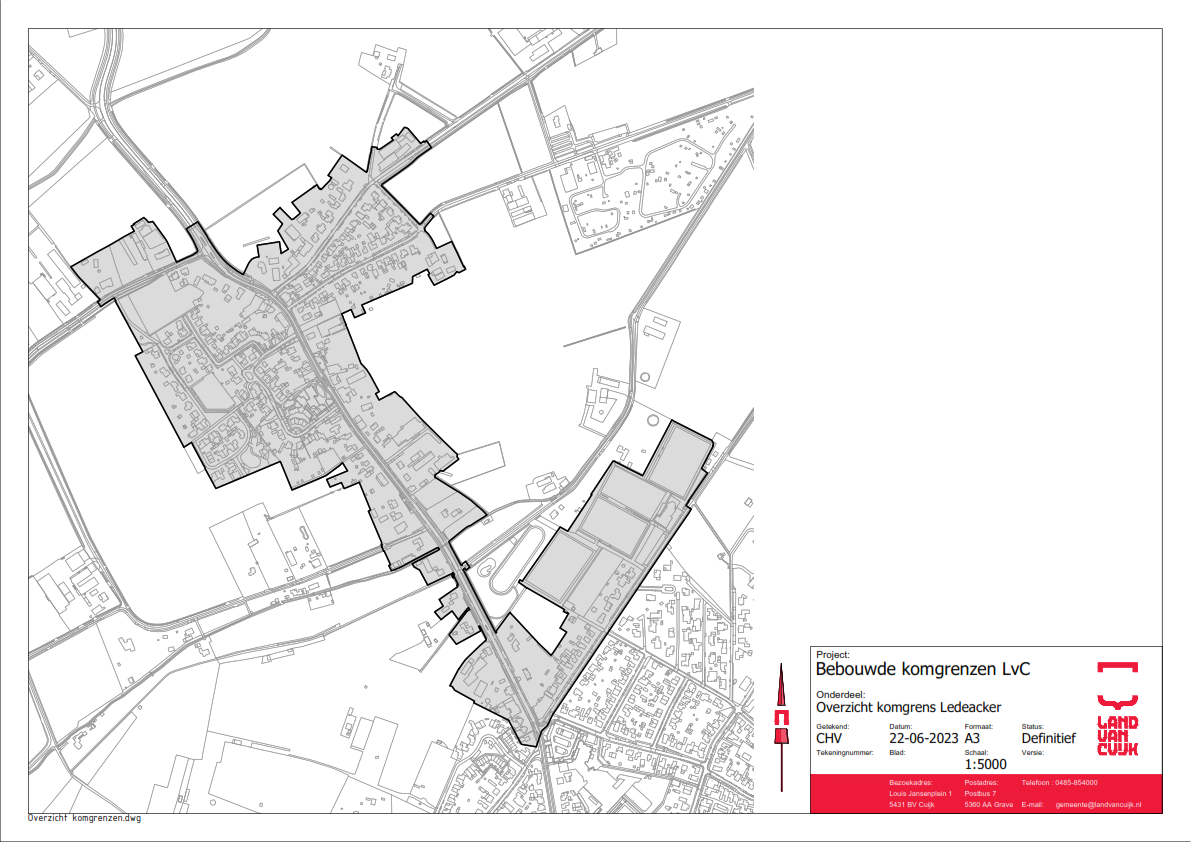Screen dimensions: 1191x842
Task: Click the date 22-06-2023
Action: coord(923,739)
